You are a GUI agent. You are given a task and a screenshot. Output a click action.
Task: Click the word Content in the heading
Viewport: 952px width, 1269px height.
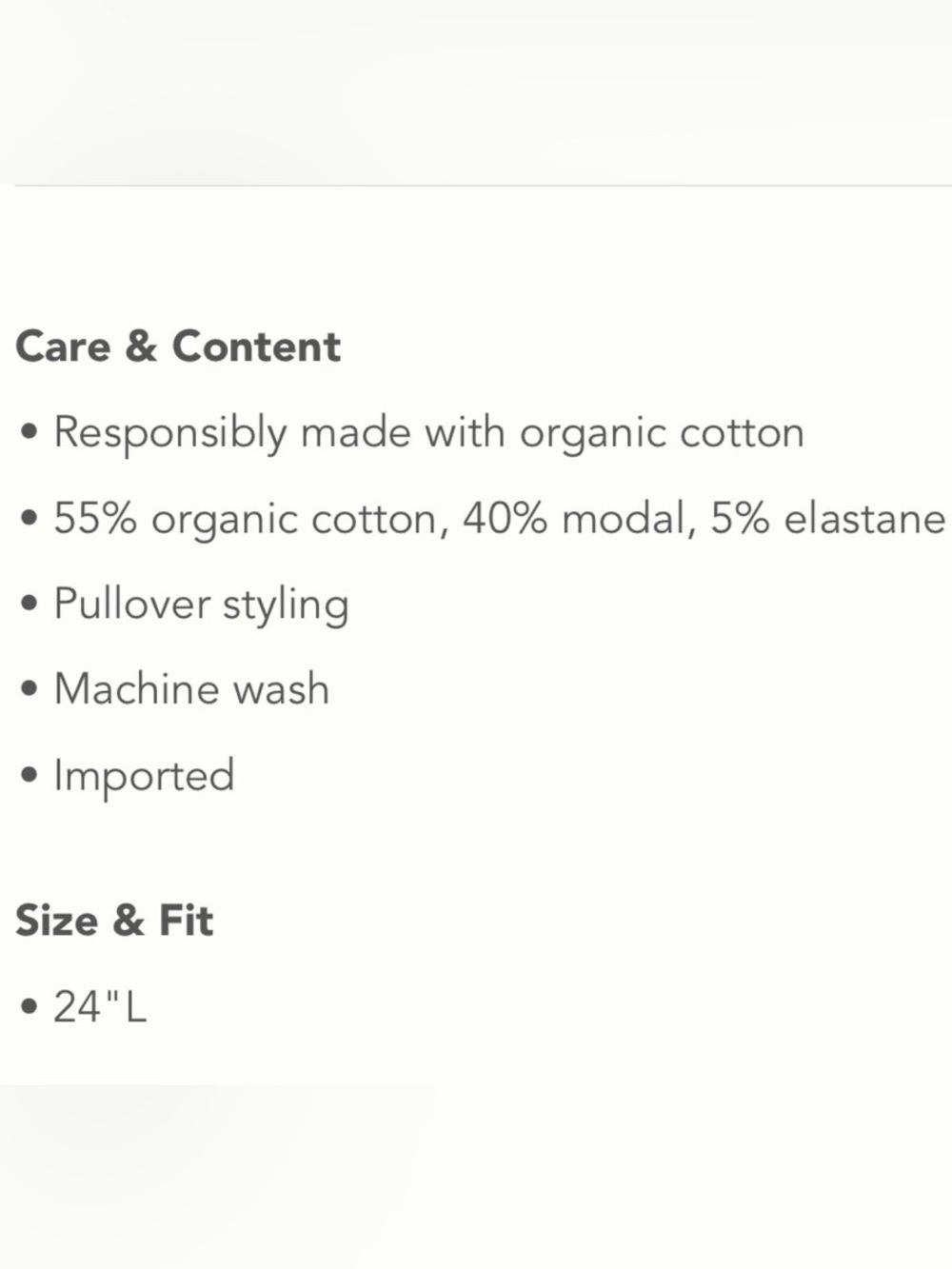coord(256,346)
